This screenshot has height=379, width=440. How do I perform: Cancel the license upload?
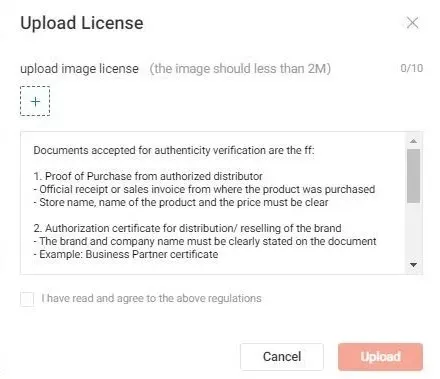coord(282,357)
